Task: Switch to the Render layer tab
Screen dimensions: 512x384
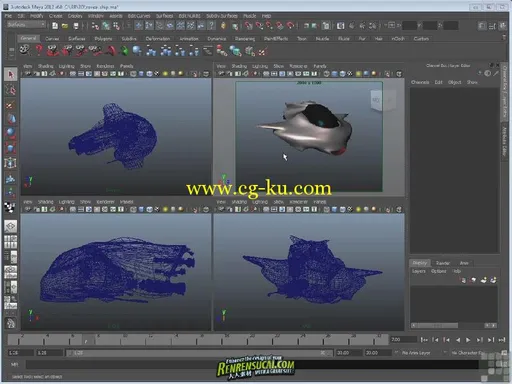Action: pos(443,263)
